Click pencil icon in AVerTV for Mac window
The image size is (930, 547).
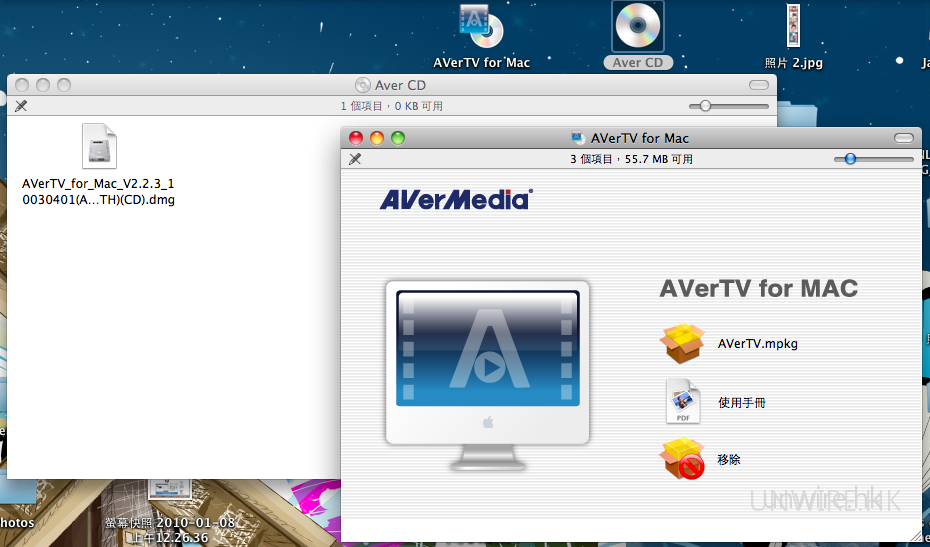tap(354, 159)
